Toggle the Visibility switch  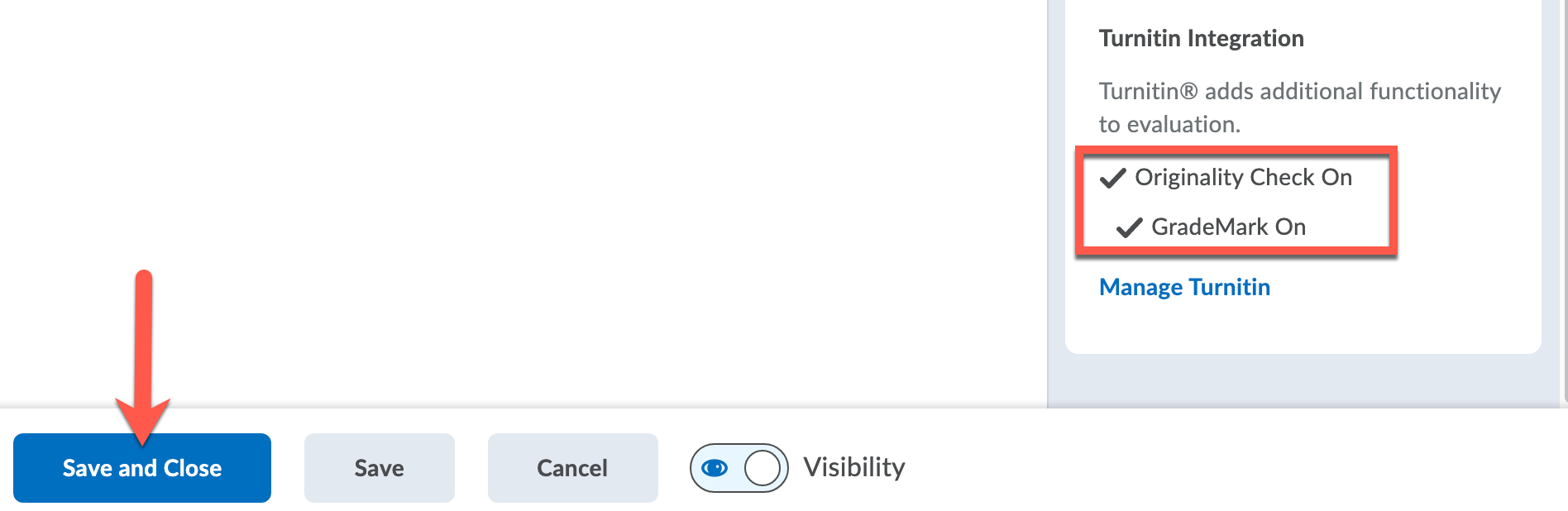[739, 468]
